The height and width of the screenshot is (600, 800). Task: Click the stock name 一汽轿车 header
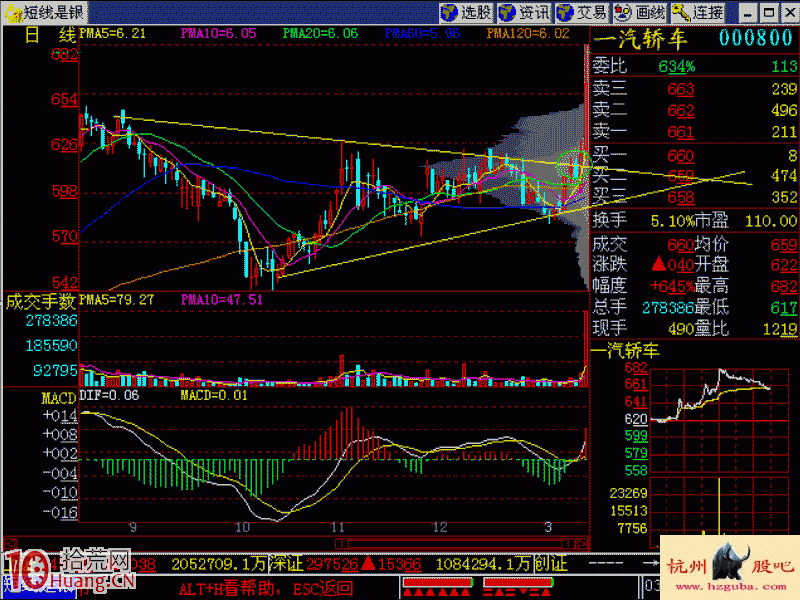pyautogui.click(x=640, y=40)
